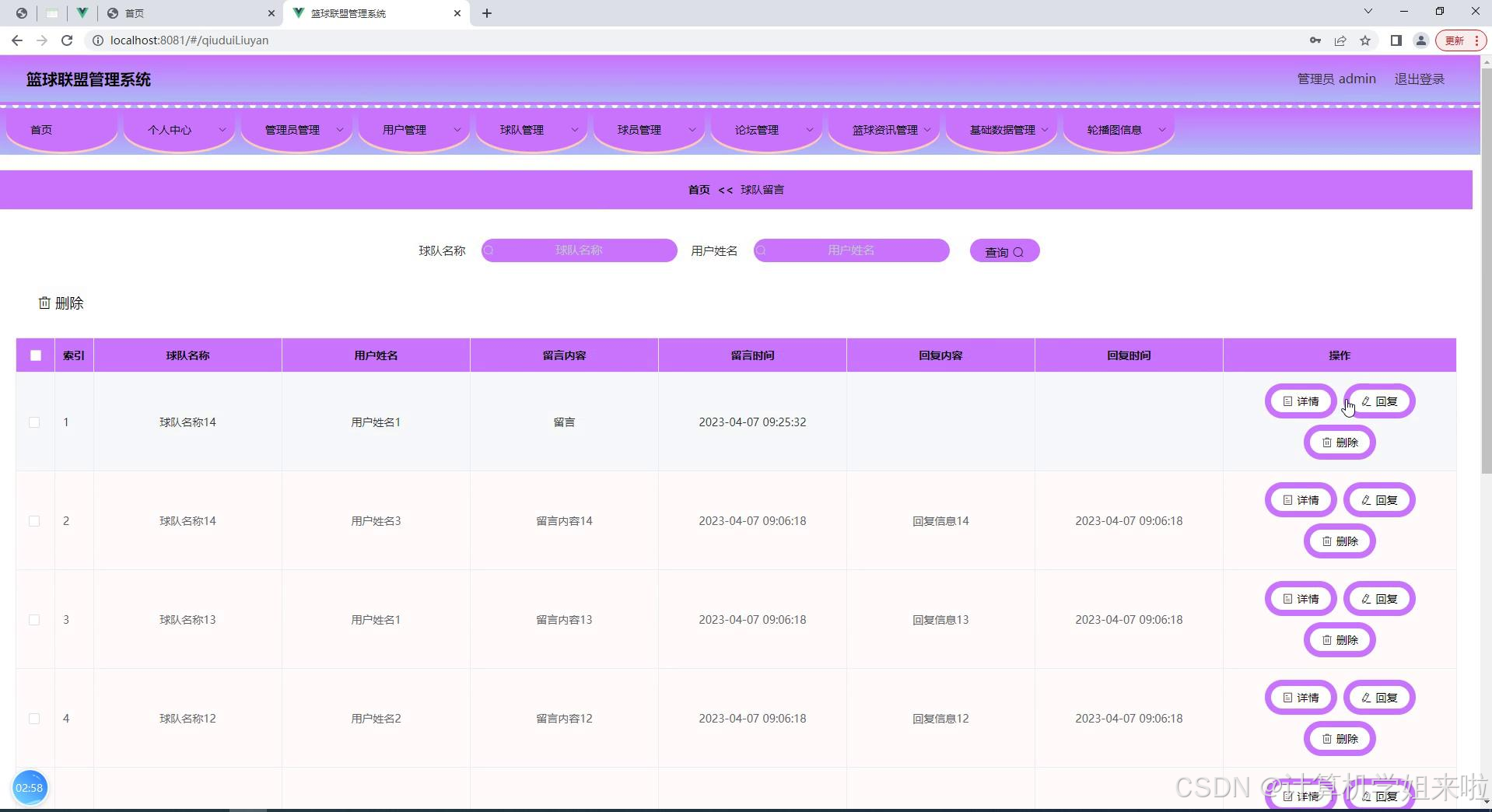
Task: Click cell 2023-04-07 09:25:32
Action: (x=752, y=422)
